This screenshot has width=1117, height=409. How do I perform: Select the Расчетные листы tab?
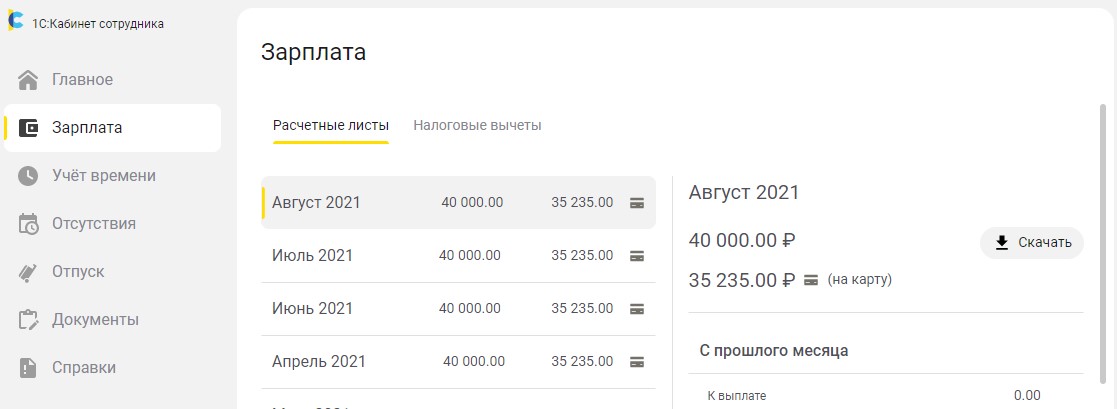(330, 126)
